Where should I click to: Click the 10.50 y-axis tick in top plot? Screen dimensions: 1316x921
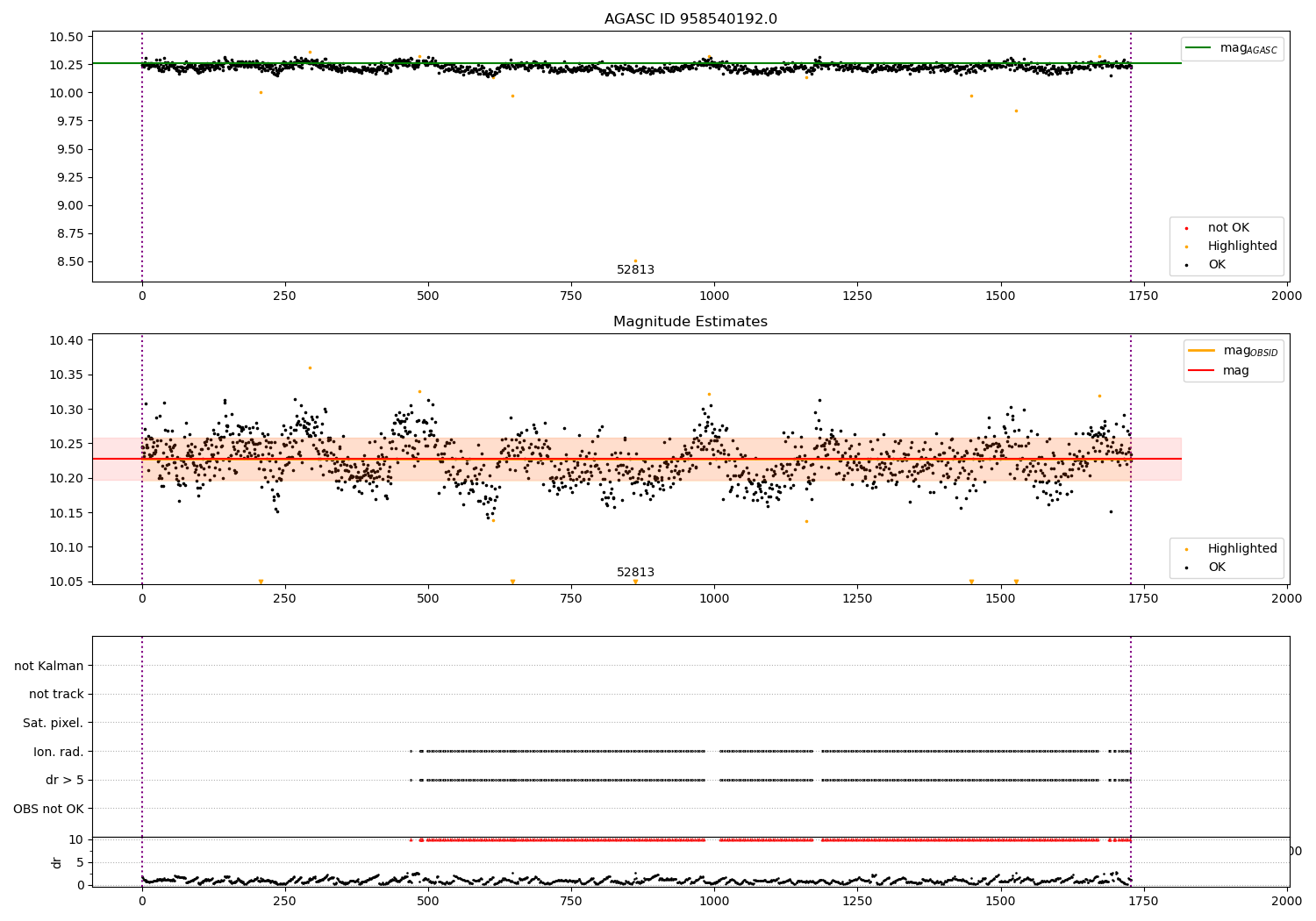click(x=66, y=37)
